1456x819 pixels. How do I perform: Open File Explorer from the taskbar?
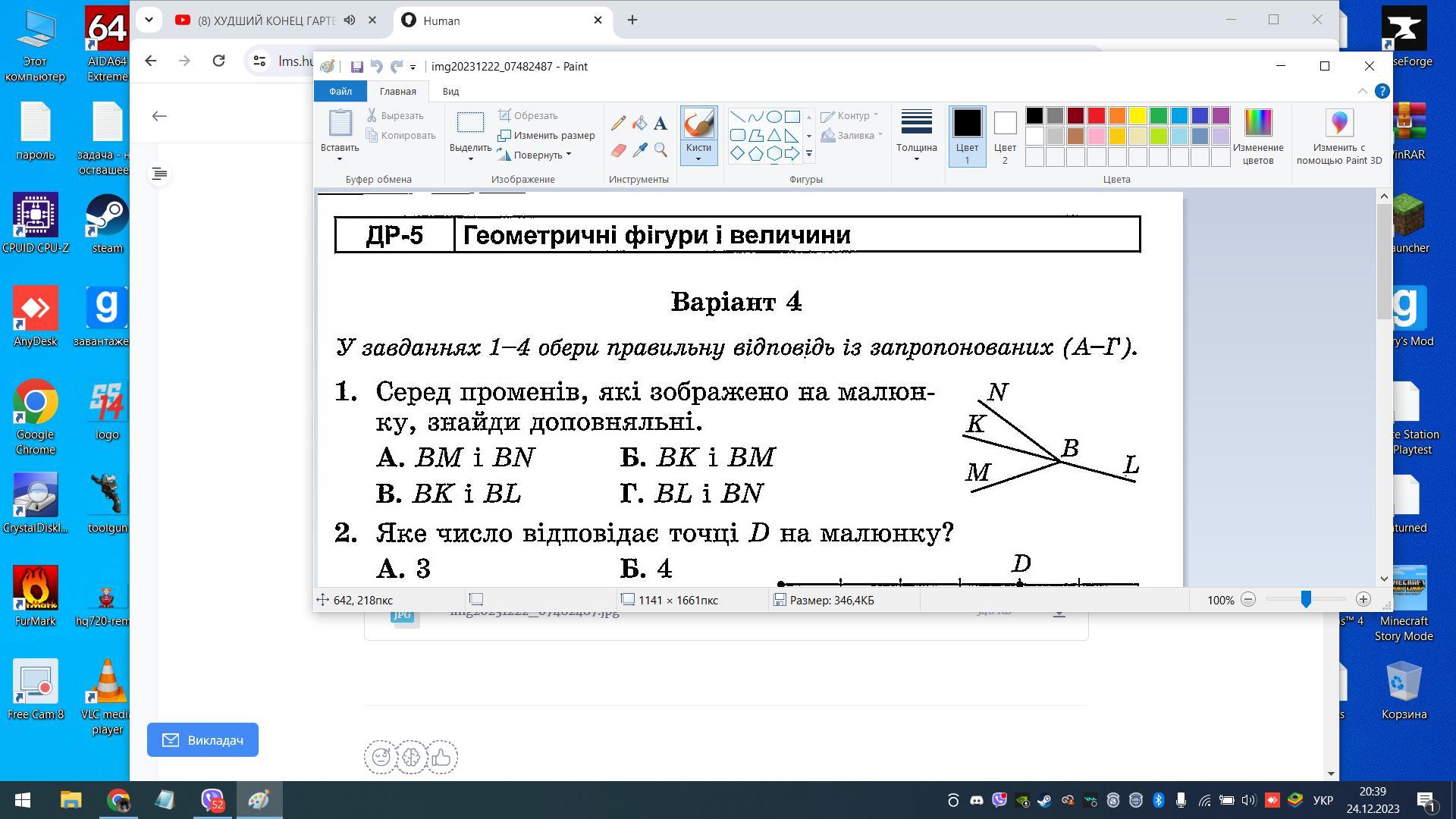pyautogui.click(x=71, y=800)
